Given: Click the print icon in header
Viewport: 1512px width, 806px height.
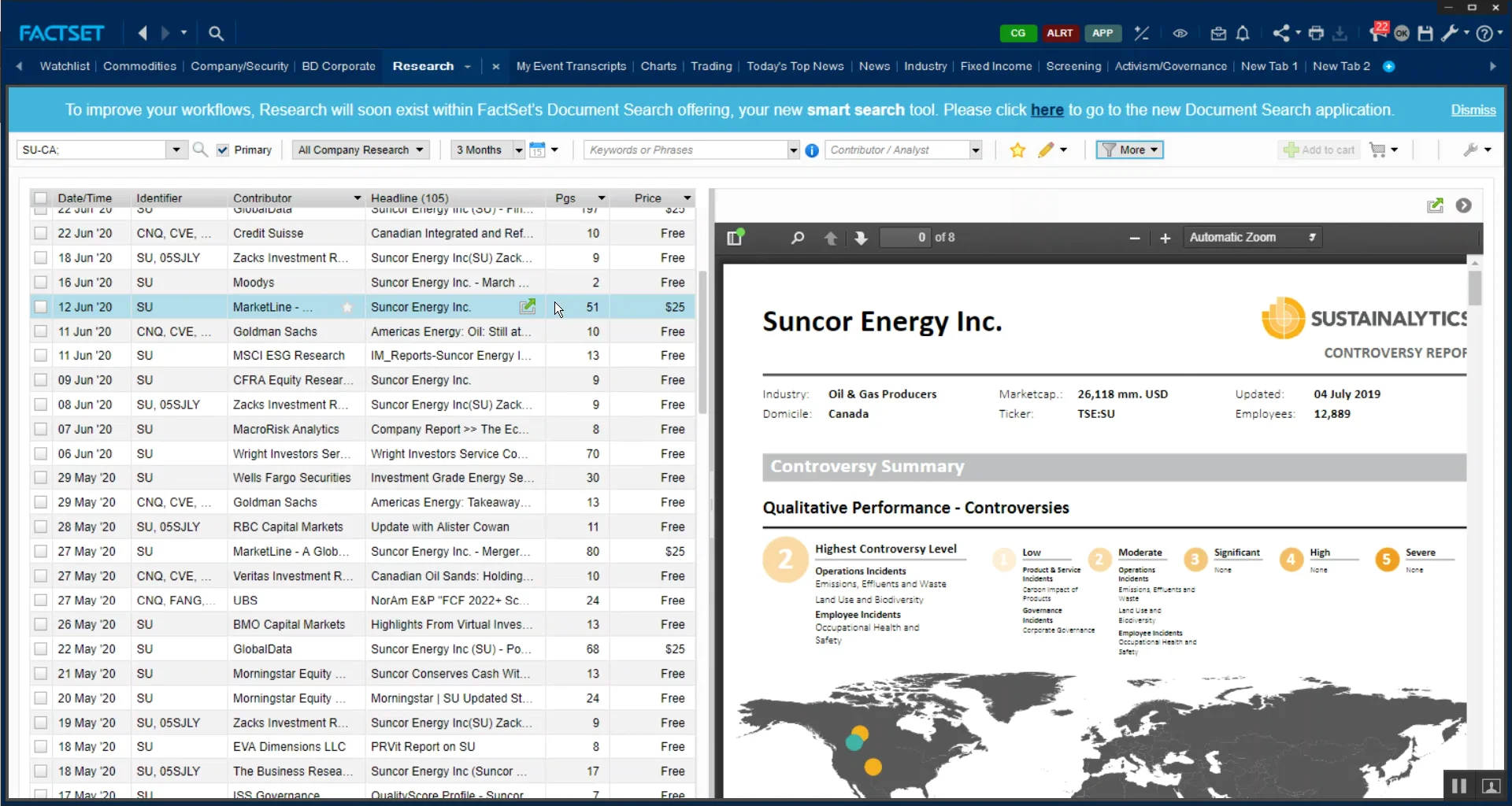Looking at the screenshot, I should pyautogui.click(x=1316, y=33).
